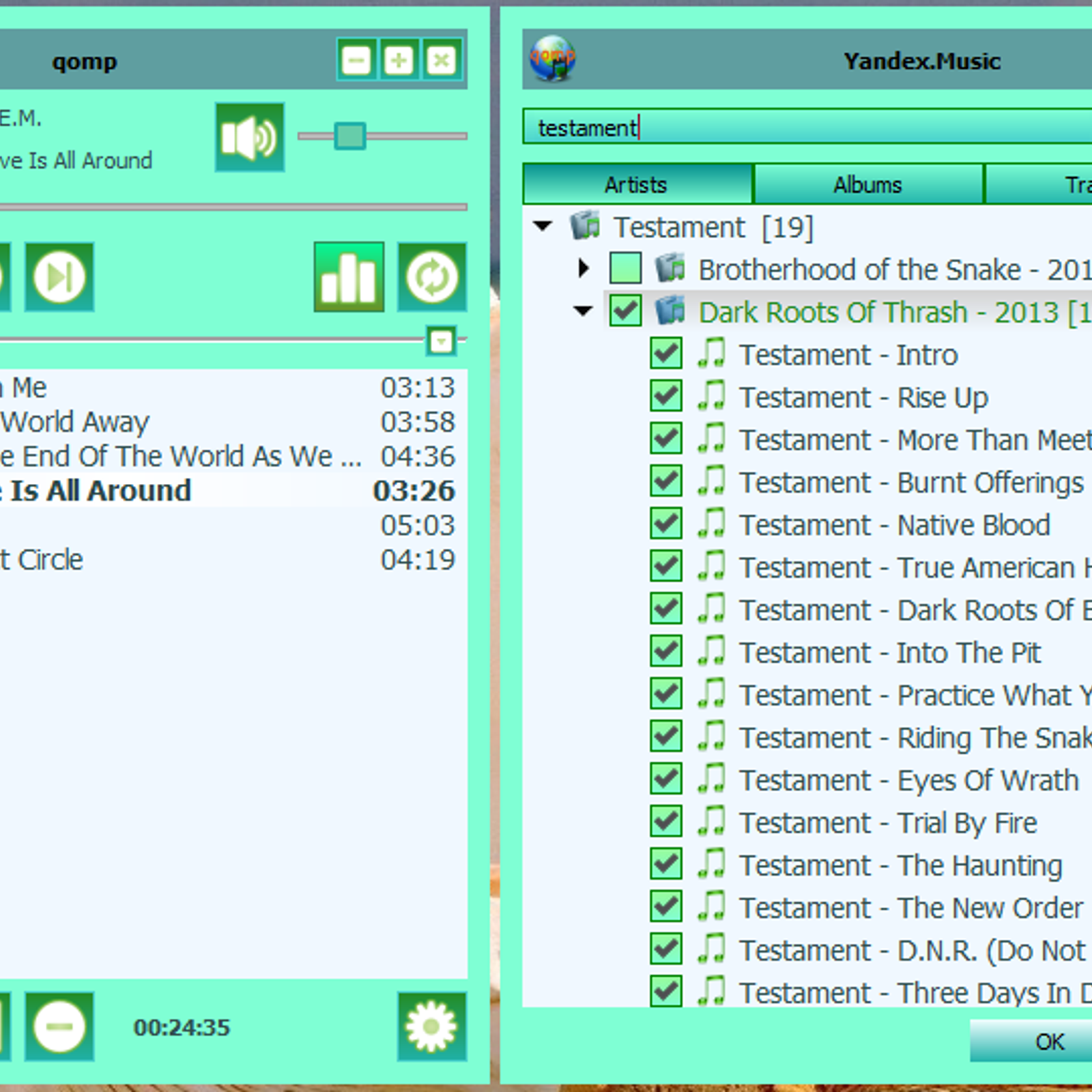1092x1092 pixels.
Task: Uncheck Testament - D.N.R. checkbox
Action: 666,949
